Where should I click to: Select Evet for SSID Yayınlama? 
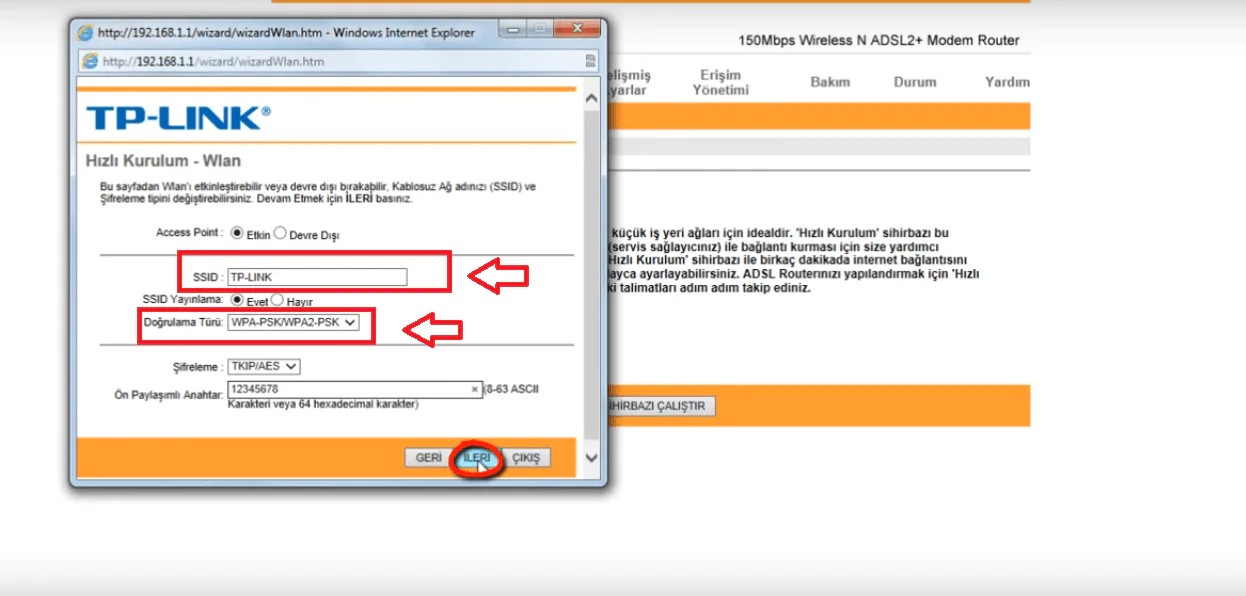(x=237, y=299)
